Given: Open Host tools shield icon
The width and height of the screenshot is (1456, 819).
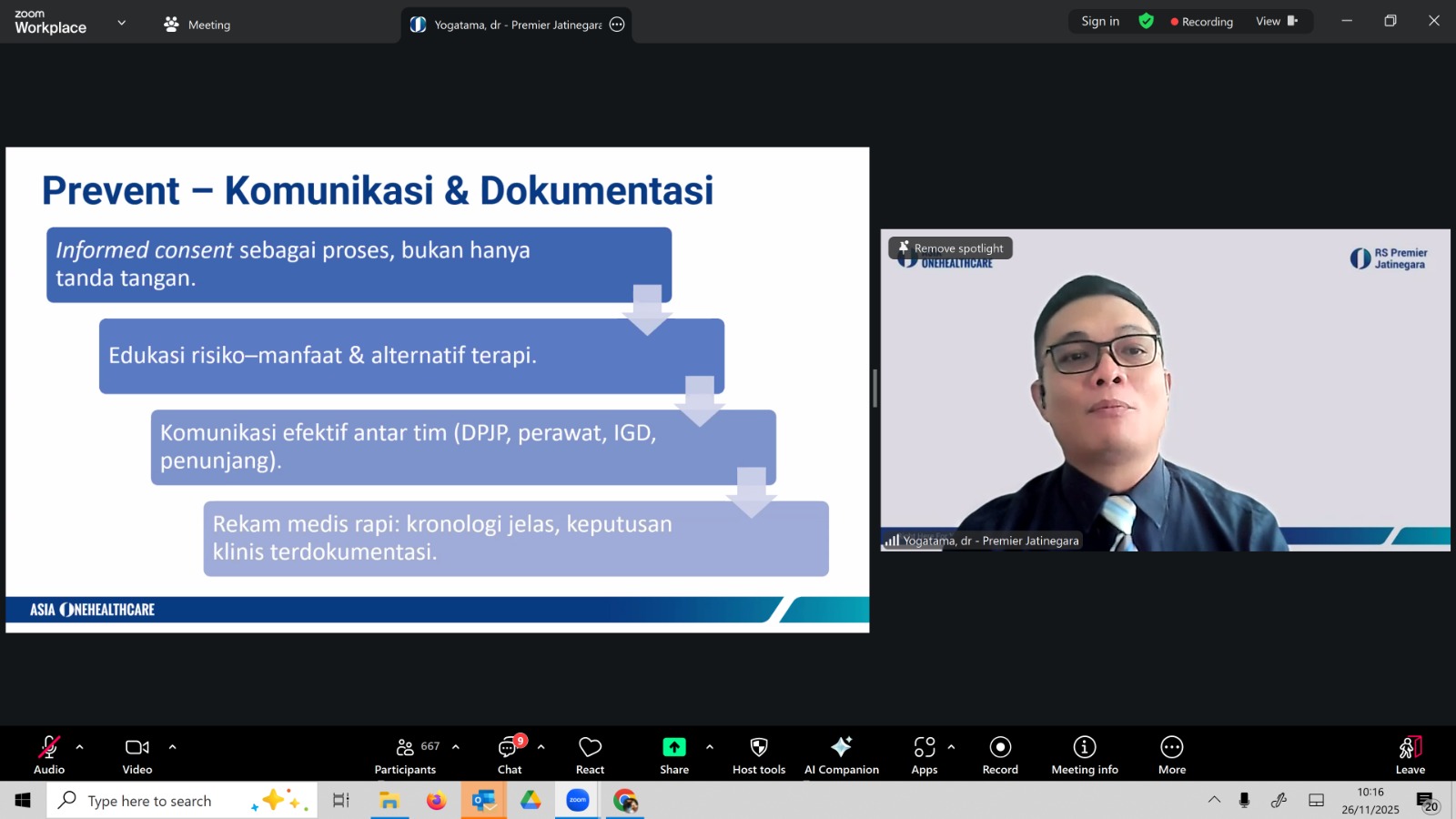Looking at the screenshot, I should point(758,747).
